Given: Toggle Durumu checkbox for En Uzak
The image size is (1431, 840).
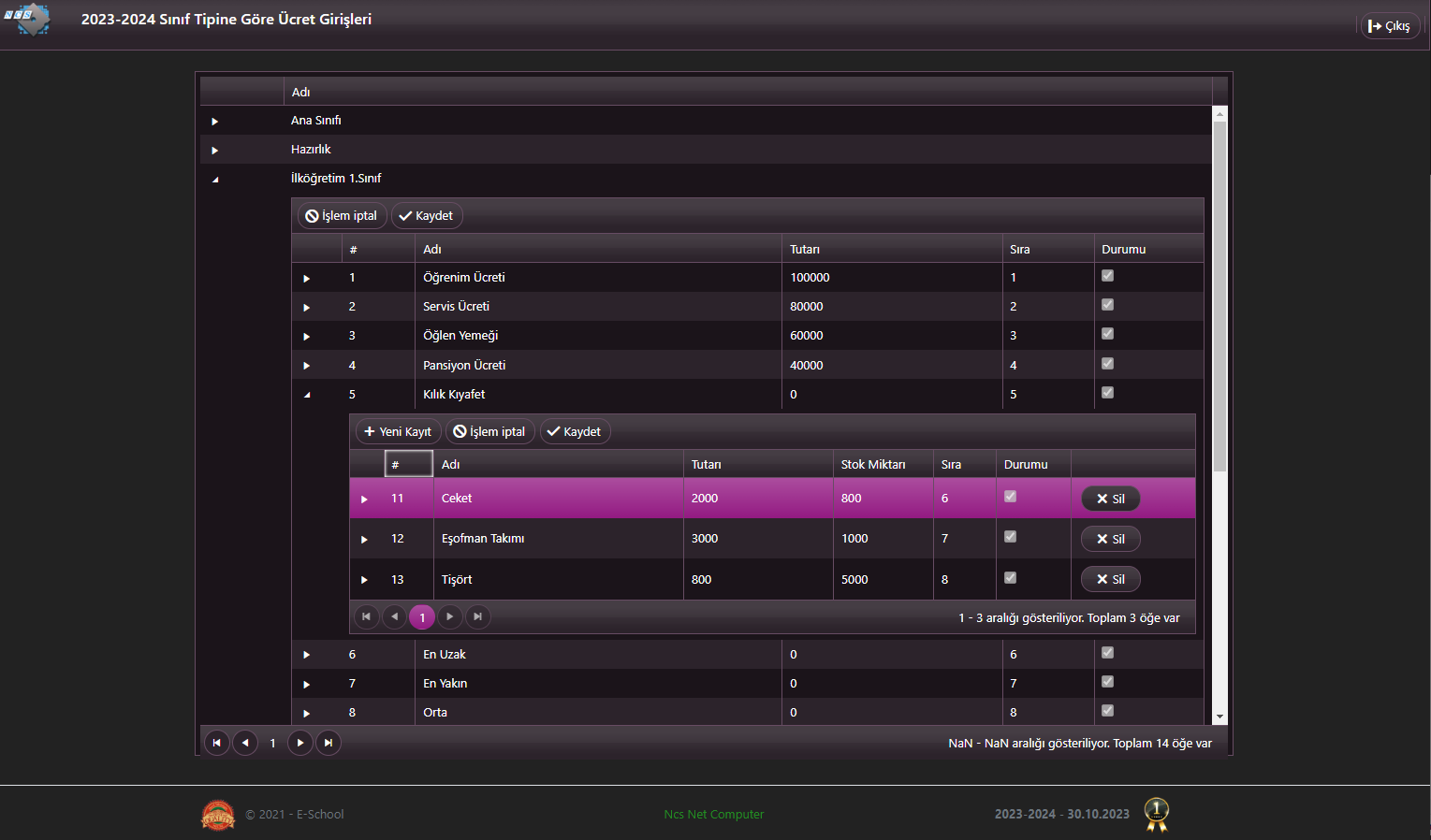Looking at the screenshot, I should point(1107,653).
